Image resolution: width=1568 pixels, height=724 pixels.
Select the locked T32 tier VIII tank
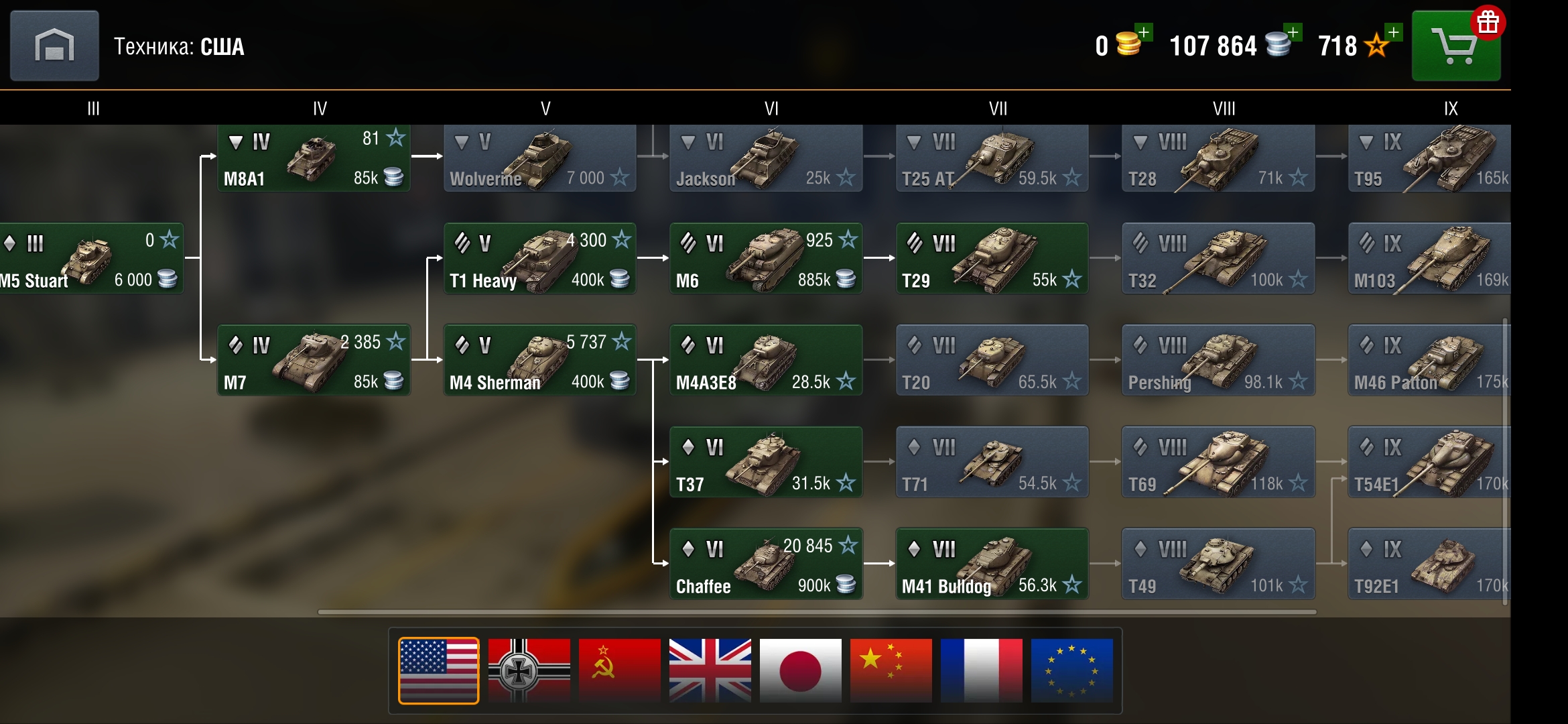1218,259
